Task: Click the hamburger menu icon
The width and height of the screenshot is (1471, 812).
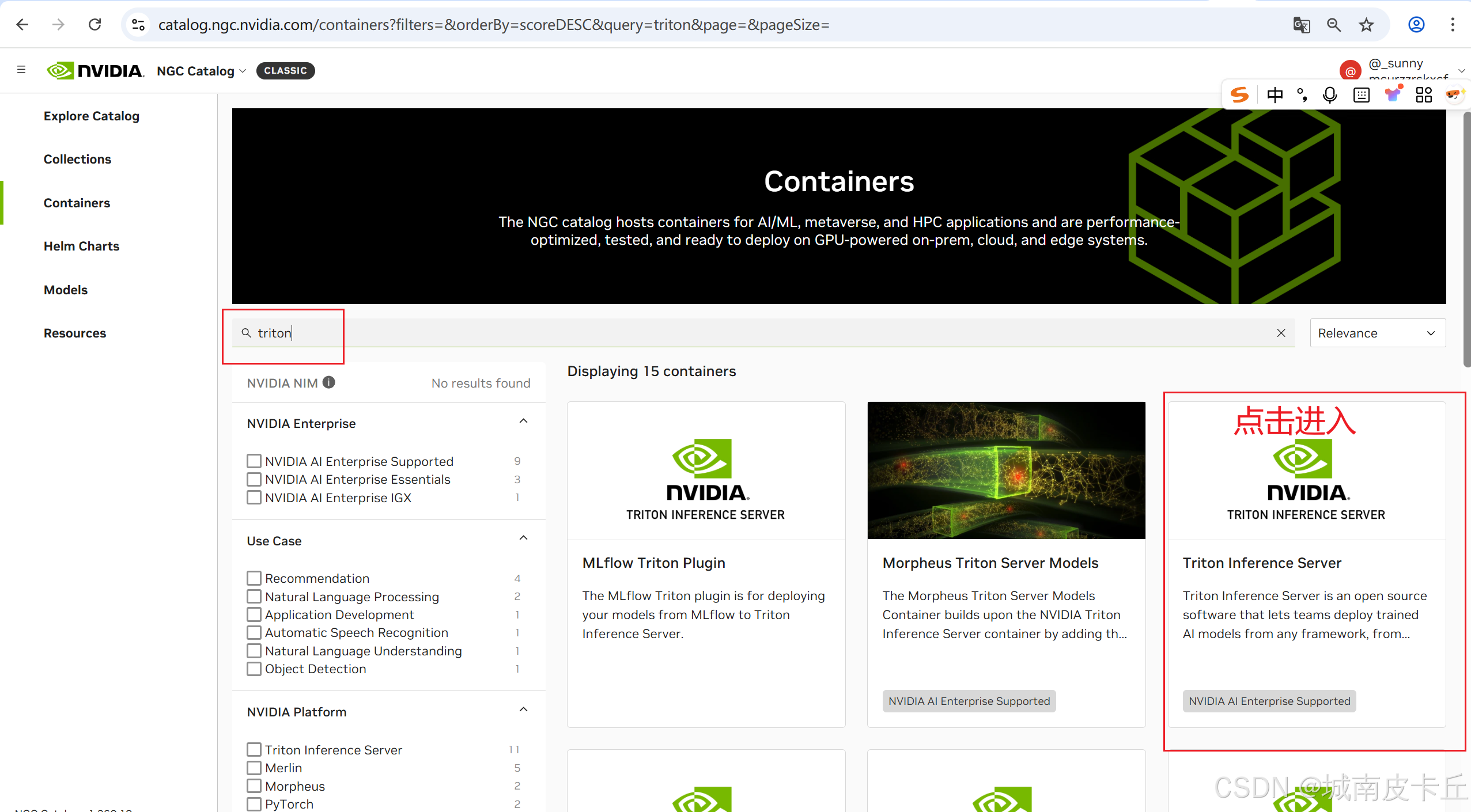Action: tap(21, 70)
